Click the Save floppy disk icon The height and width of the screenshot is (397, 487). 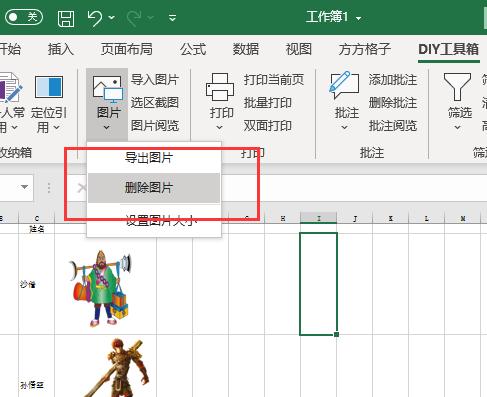pyautogui.click(x=66, y=18)
